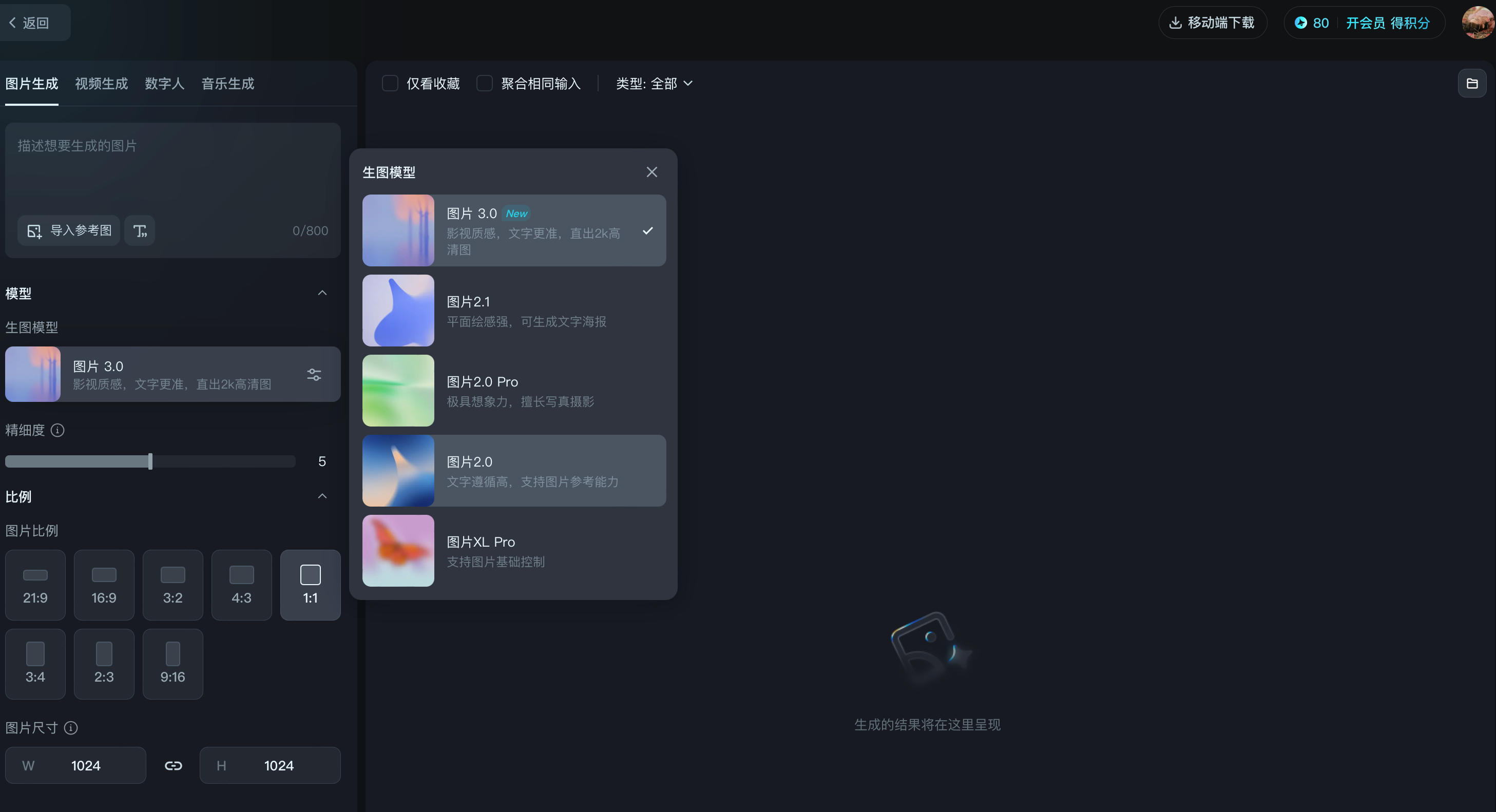Select the 9:16 aspect ratio
This screenshot has height=812, width=1496.
173,664
